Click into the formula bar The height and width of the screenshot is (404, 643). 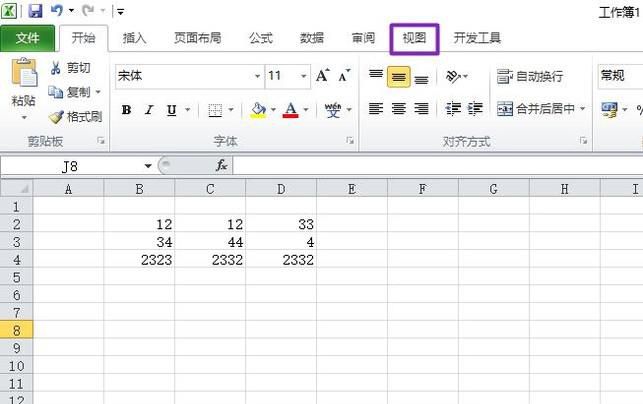[x=438, y=166]
